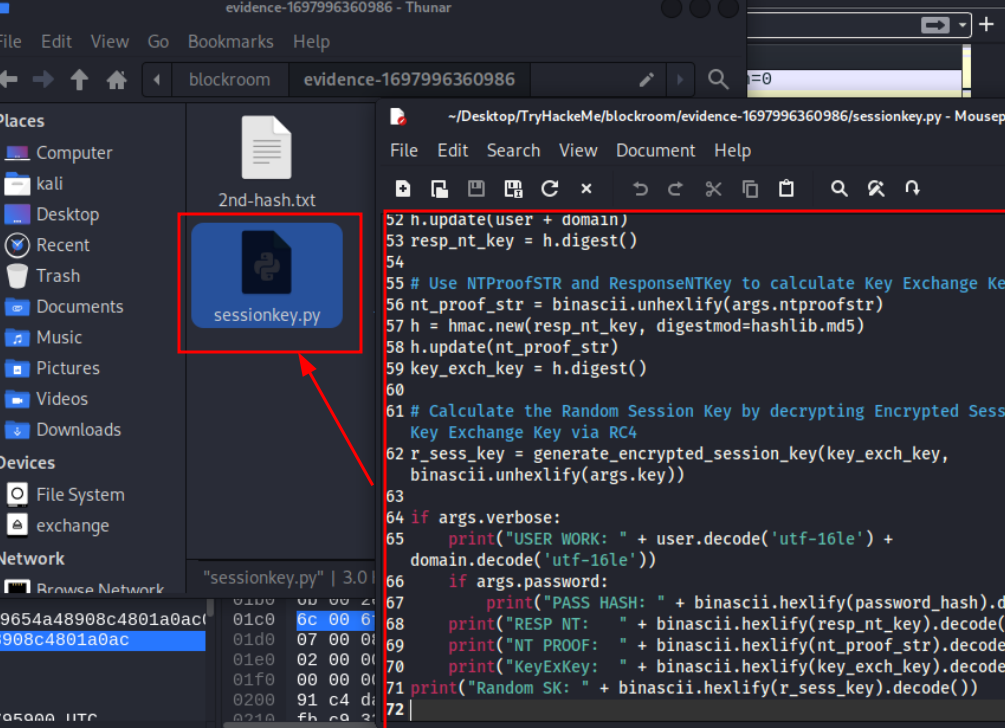
Task: Click the Cut scissors icon
Action: click(x=713, y=188)
